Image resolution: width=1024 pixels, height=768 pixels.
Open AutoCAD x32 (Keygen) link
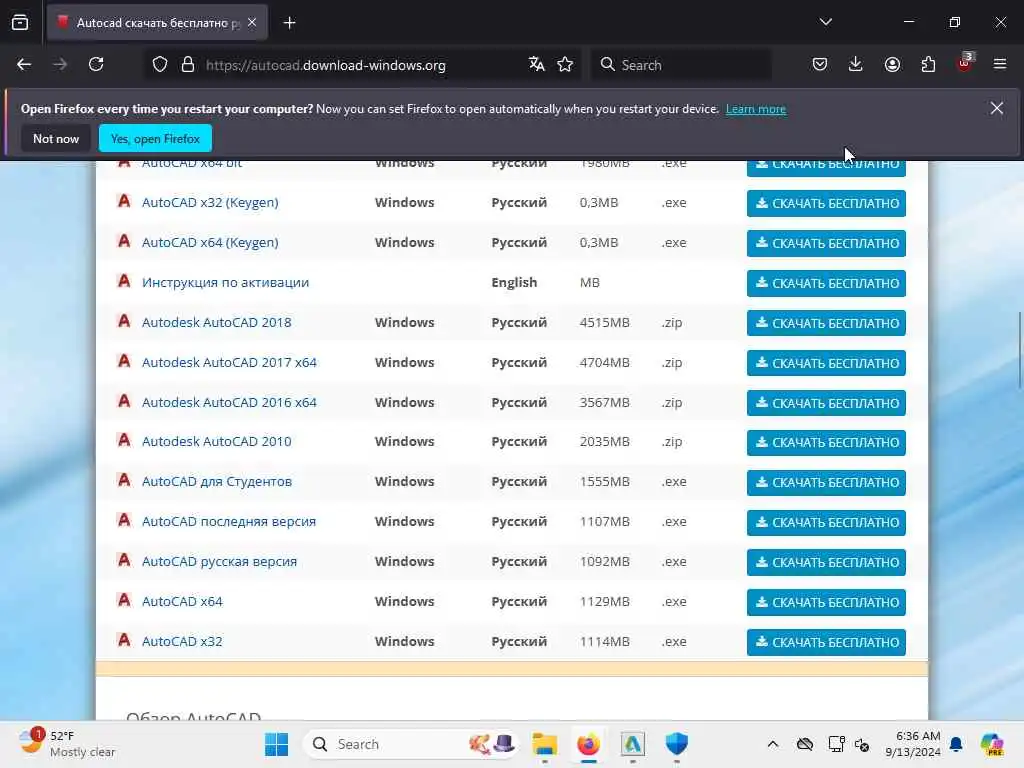210,202
